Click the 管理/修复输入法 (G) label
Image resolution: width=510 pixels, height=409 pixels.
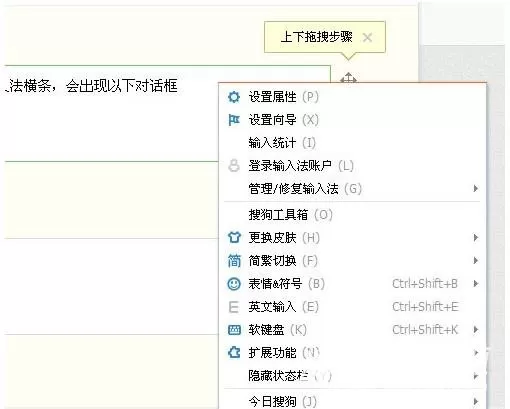coord(305,189)
